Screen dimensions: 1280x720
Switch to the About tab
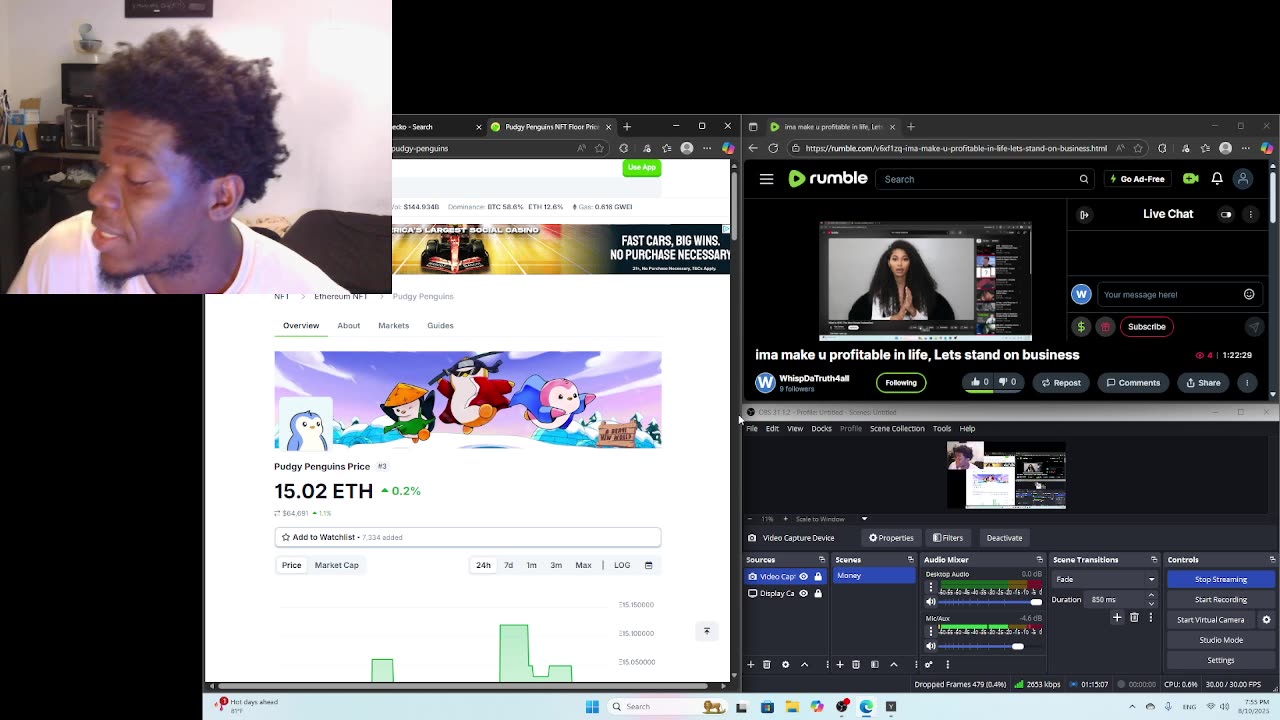click(x=348, y=325)
